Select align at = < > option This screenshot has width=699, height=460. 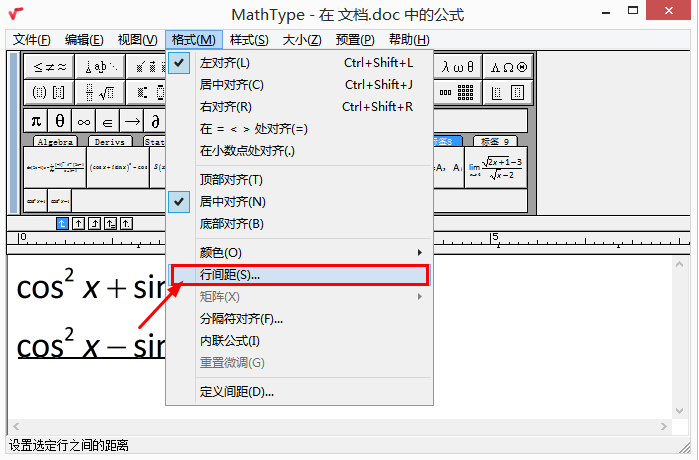(299, 129)
